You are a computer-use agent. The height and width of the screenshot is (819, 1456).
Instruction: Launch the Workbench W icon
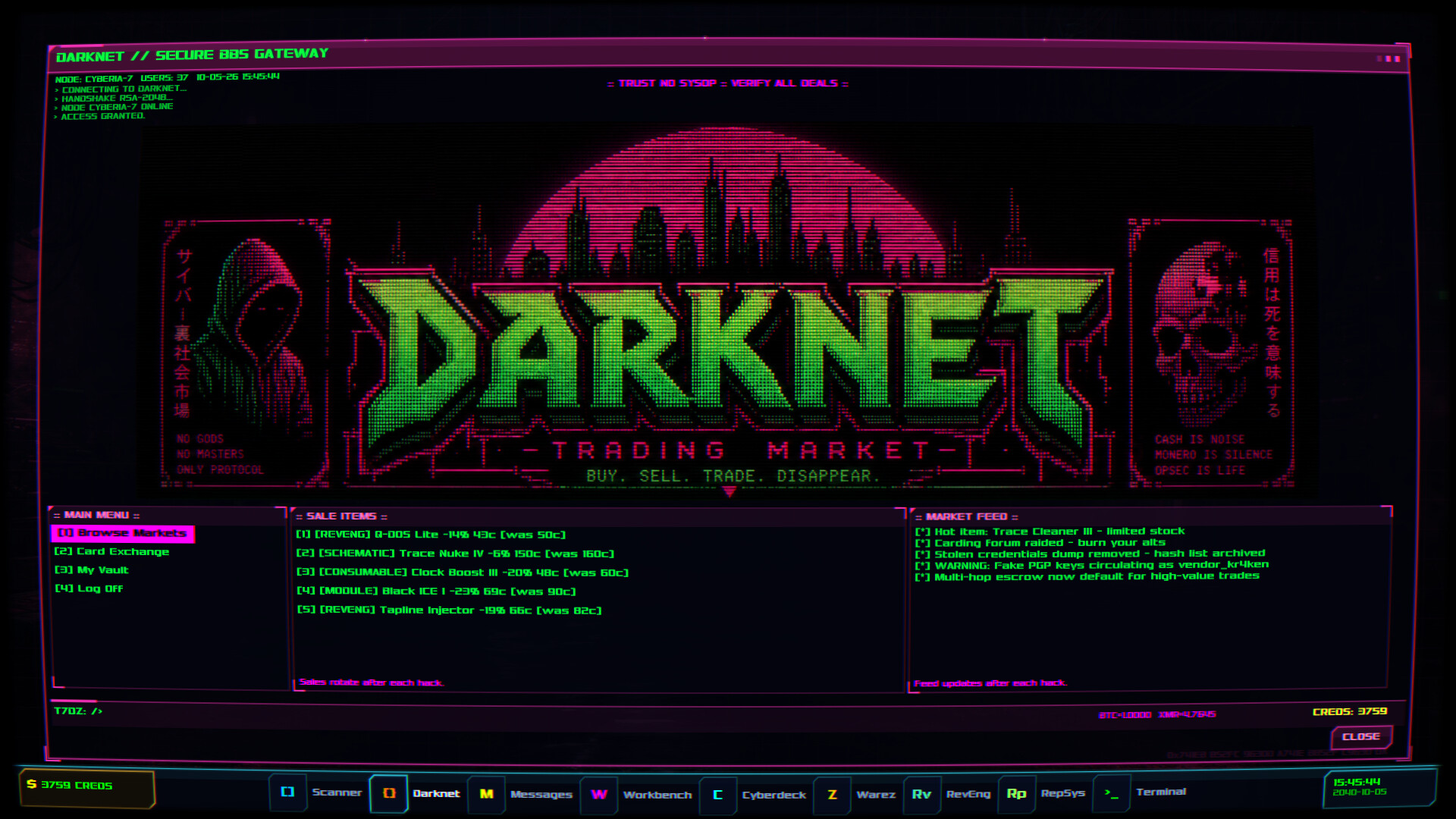599,795
